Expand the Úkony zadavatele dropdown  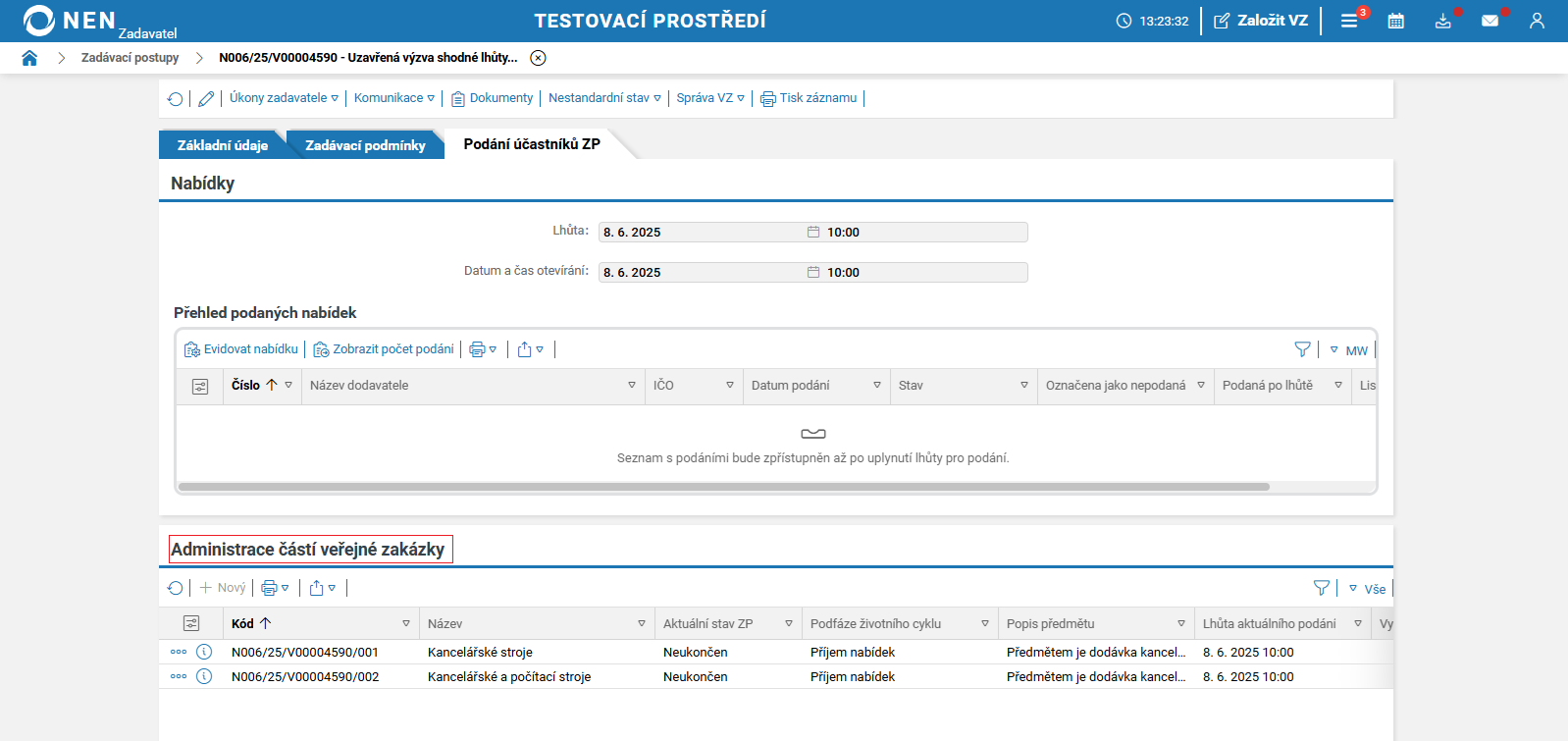(x=284, y=98)
